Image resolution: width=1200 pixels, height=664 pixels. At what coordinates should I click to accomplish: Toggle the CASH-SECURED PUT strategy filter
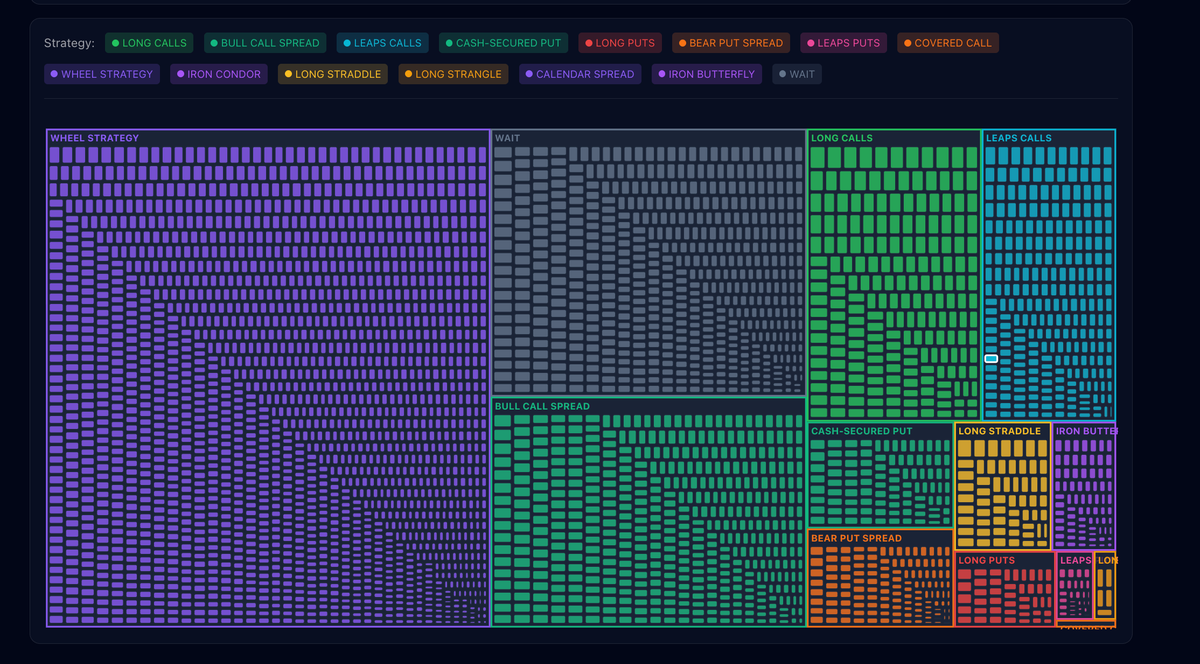[503, 43]
